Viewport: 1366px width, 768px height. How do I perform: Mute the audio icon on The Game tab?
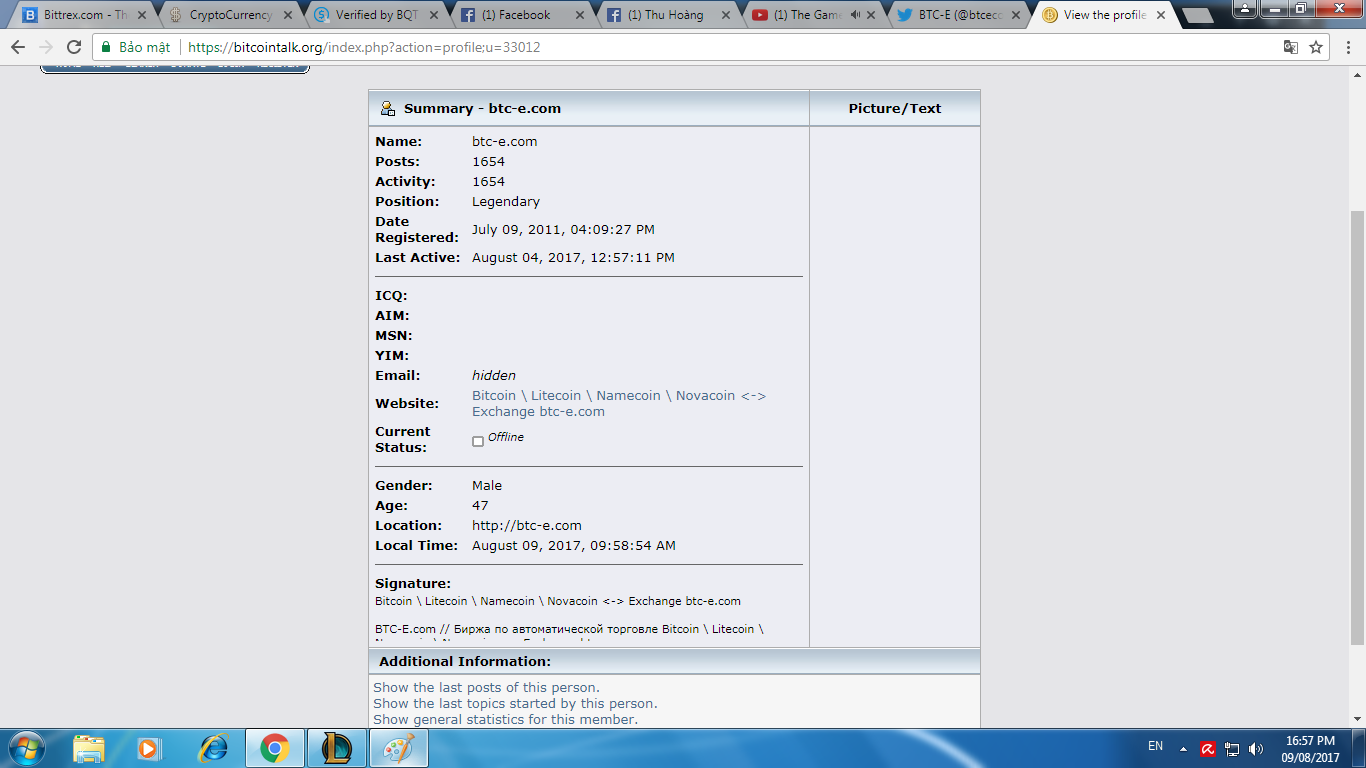click(x=855, y=15)
